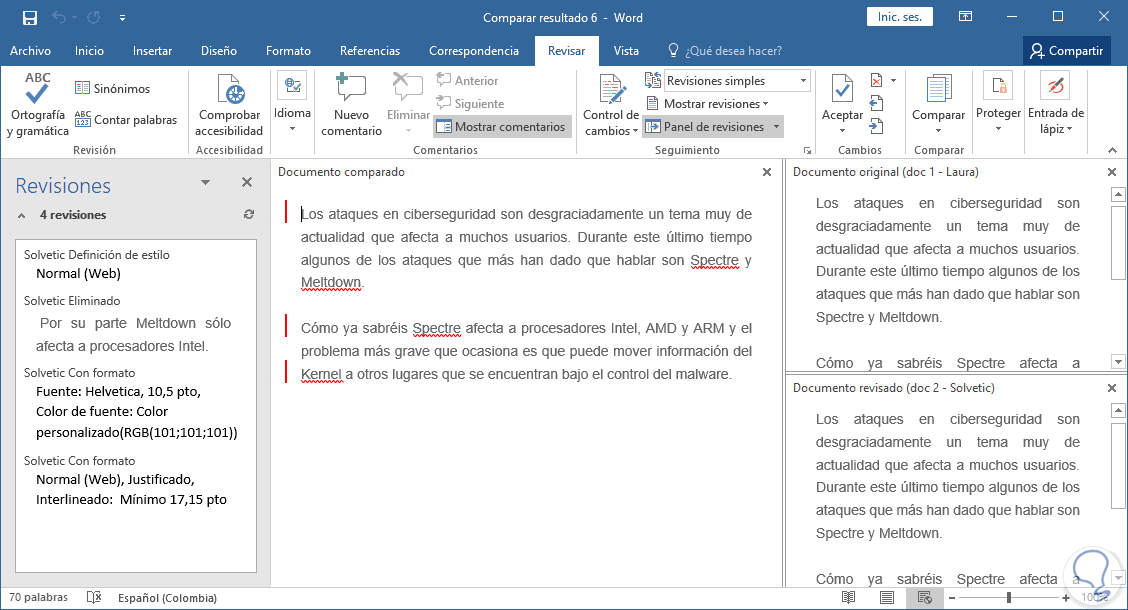This screenshot has height=610, width=1128.
Task: Collapse the ribbon with the chevron
Action: click(1112, 150)
